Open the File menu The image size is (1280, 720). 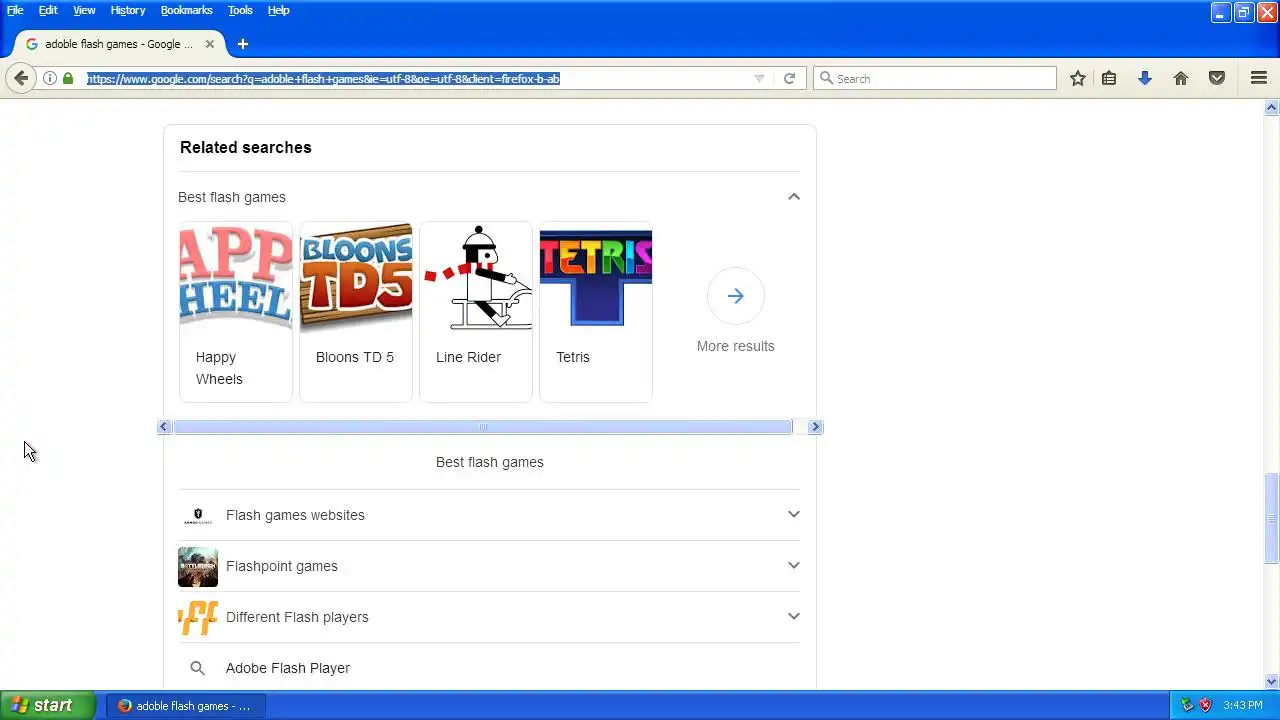[15, 10]
